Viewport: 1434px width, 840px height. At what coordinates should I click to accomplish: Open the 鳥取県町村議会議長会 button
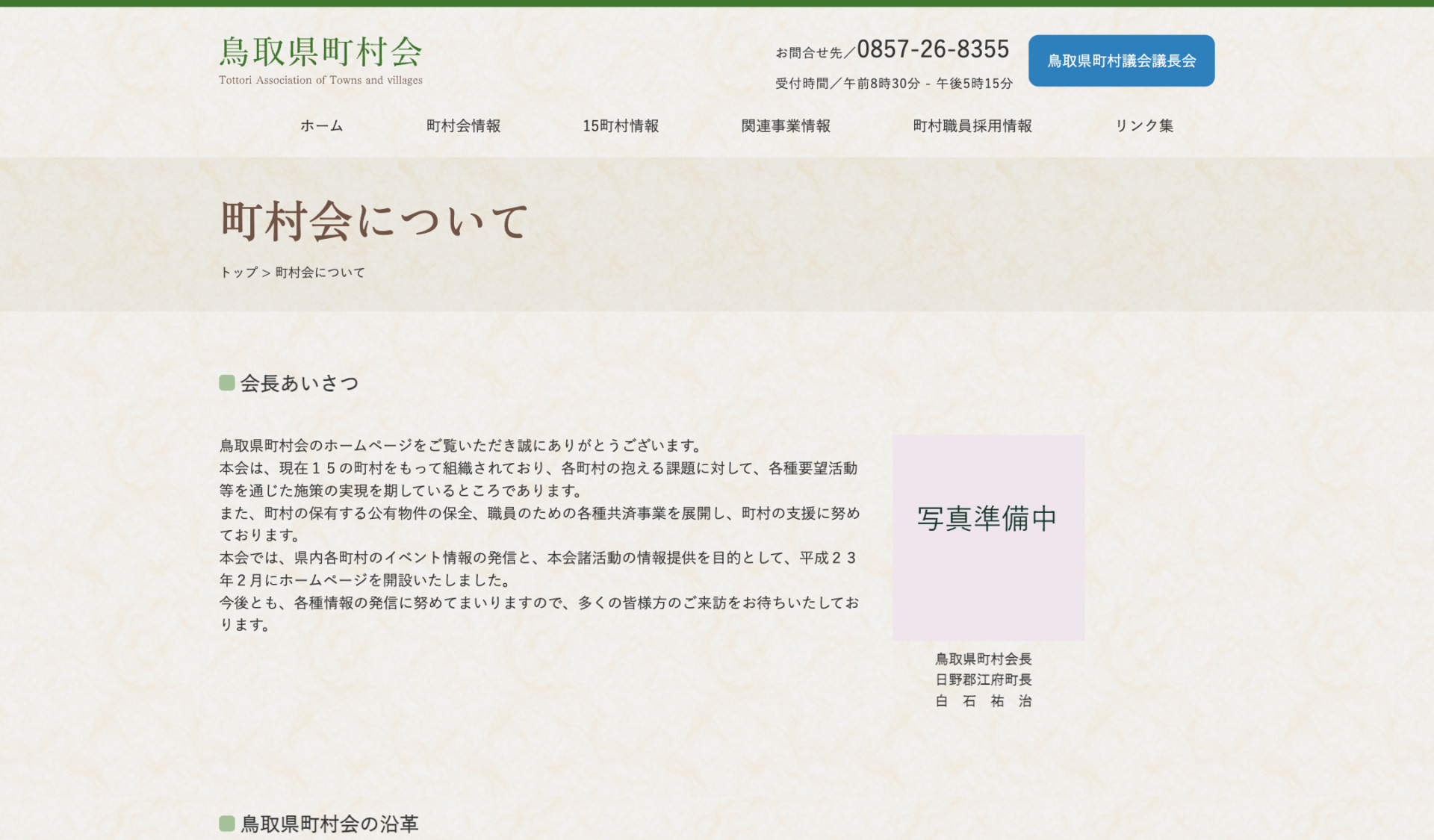1121,60
